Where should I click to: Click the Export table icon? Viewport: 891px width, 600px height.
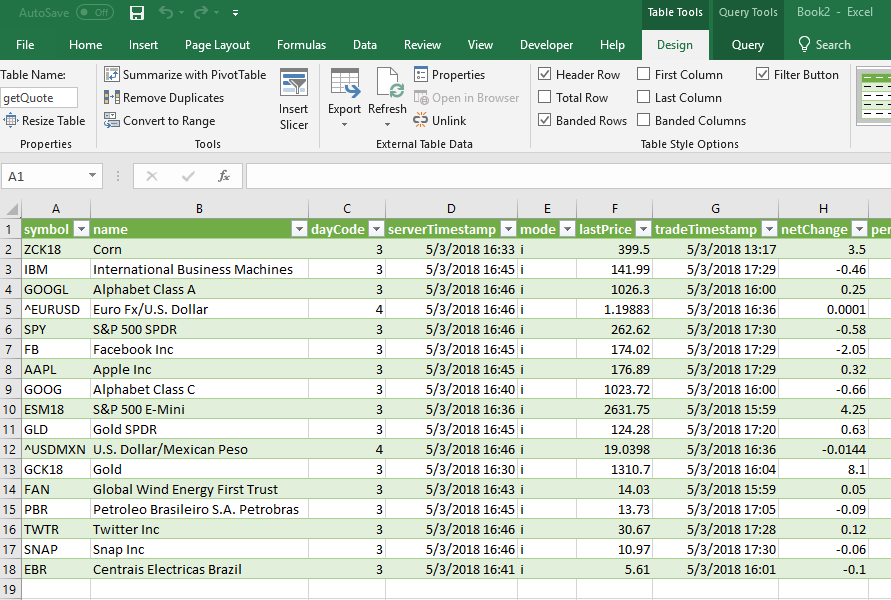click(345, 83)
